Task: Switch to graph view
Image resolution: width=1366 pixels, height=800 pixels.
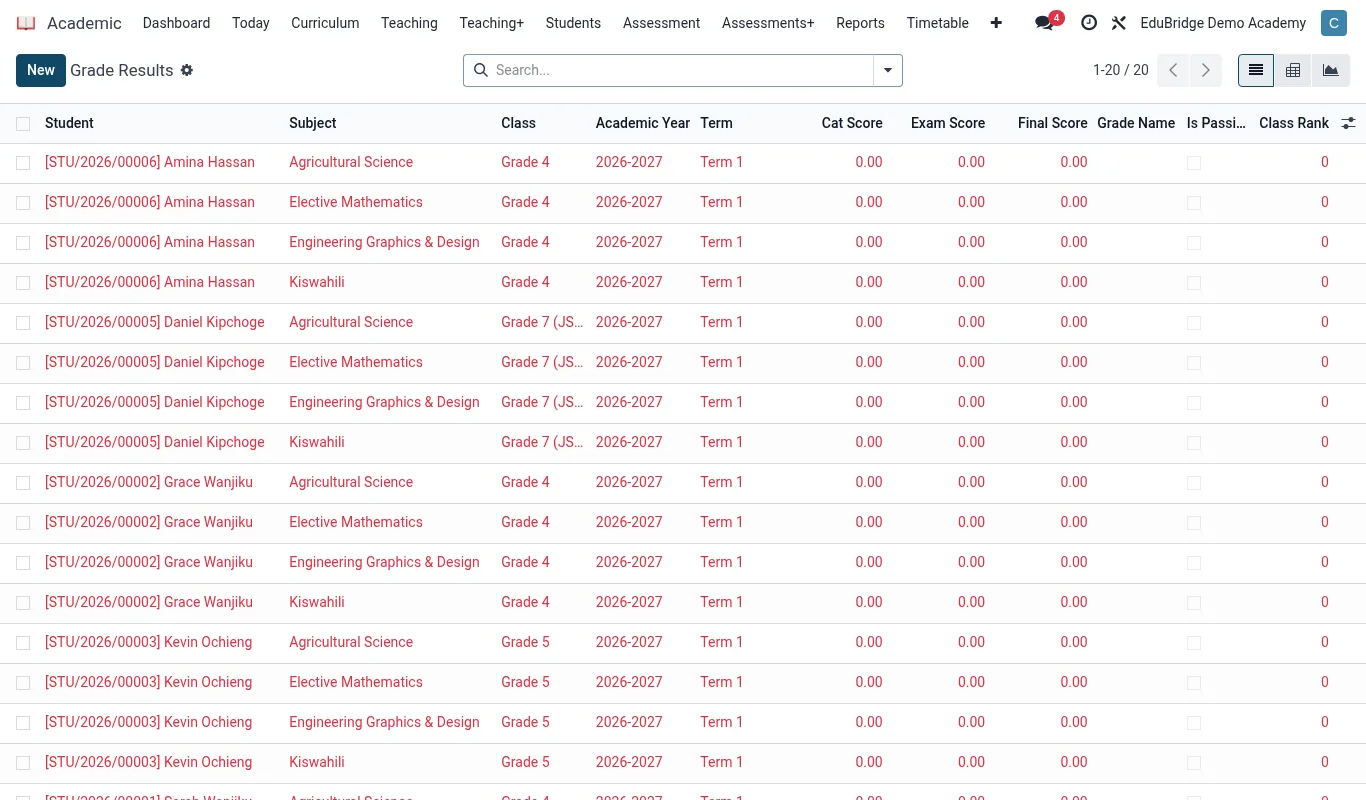Action: (x=1330, y=70)
